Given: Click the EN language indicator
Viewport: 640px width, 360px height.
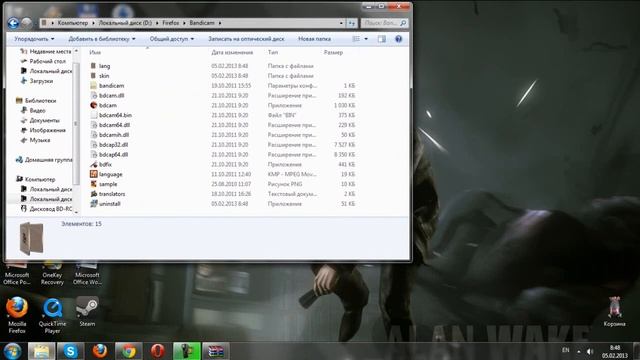Looking at the screenshot, I should click(x=565, y=350).
